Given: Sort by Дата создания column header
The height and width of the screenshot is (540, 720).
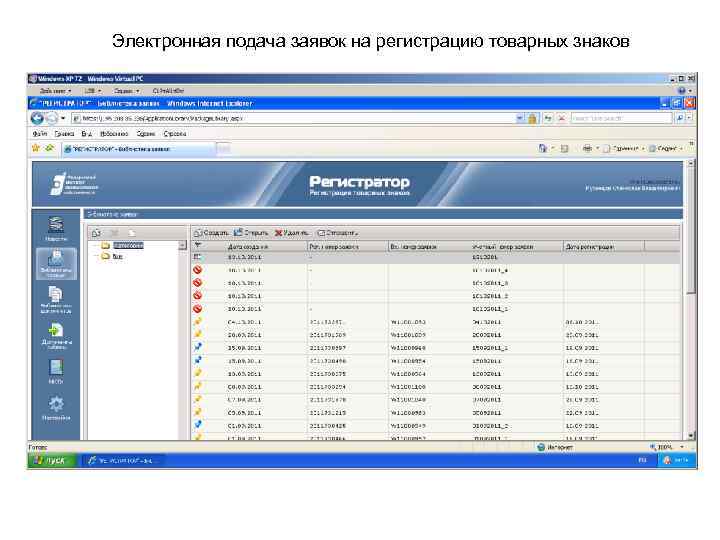Looking at the screenshot, I should coord(248,247).
